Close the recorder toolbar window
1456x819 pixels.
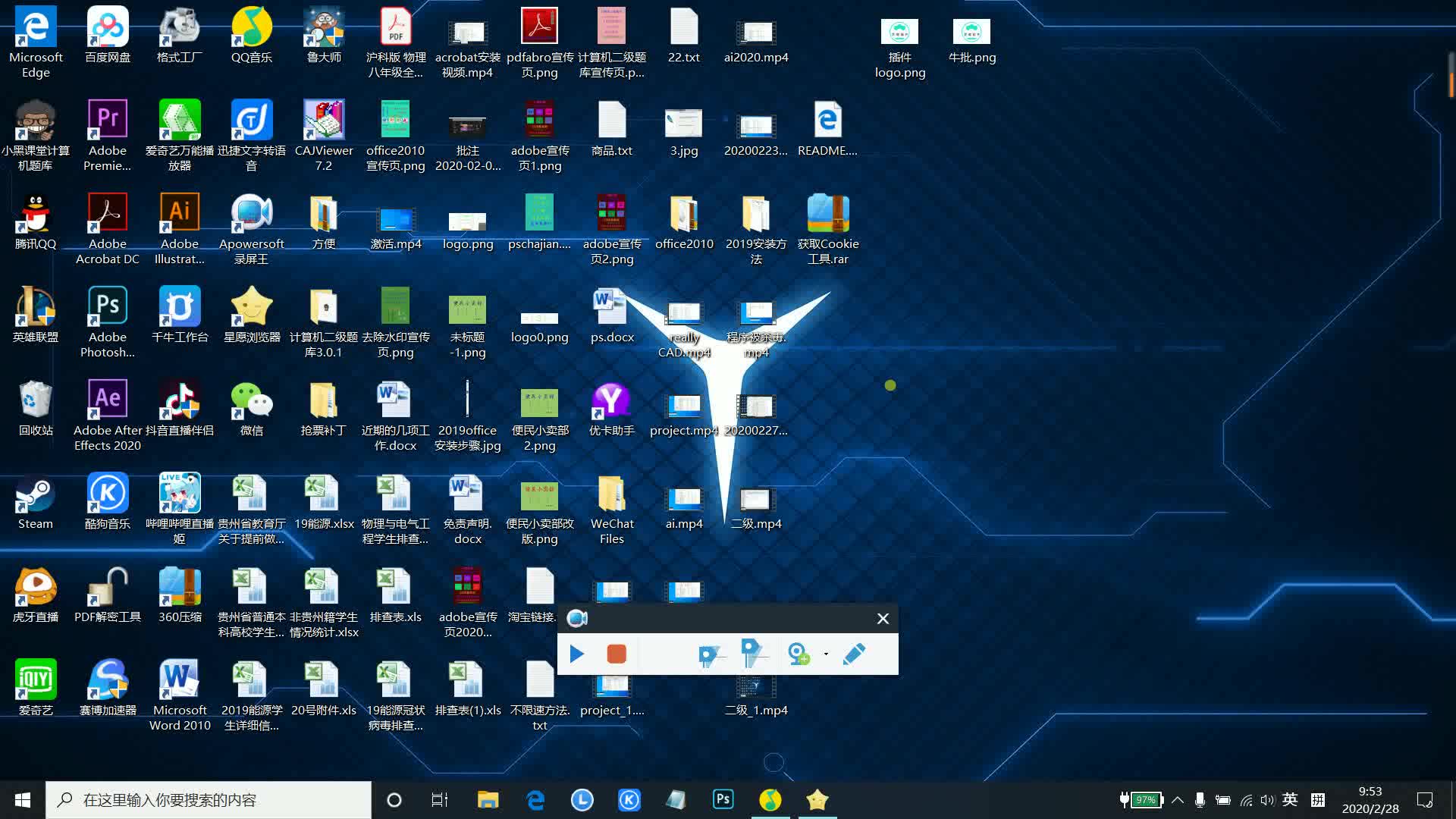click(x=883, y=619)
